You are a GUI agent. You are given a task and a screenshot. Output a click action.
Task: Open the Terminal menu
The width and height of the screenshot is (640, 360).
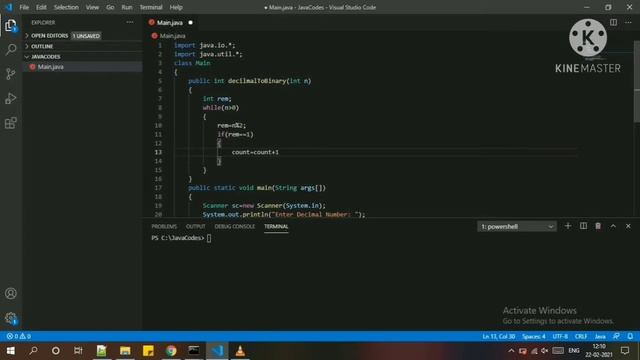point(151,7)
